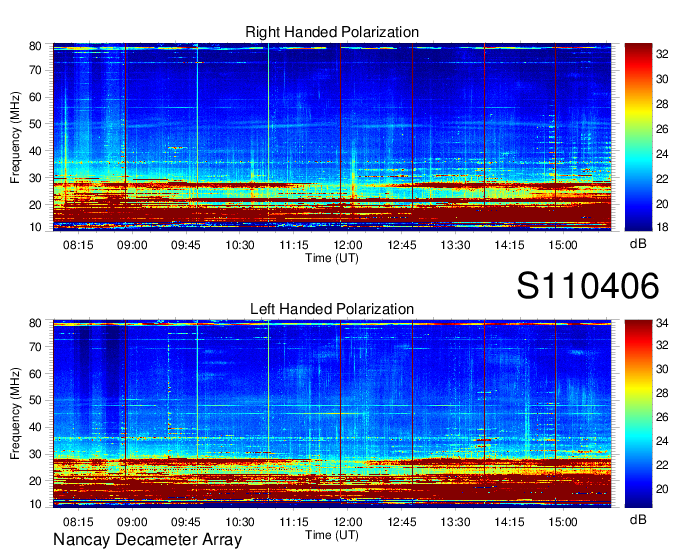Image resolution: width=680 pixels, height=552 pixels.
Task: Click the 50 MHz tick on upper plot
Action: pos(35,124)
